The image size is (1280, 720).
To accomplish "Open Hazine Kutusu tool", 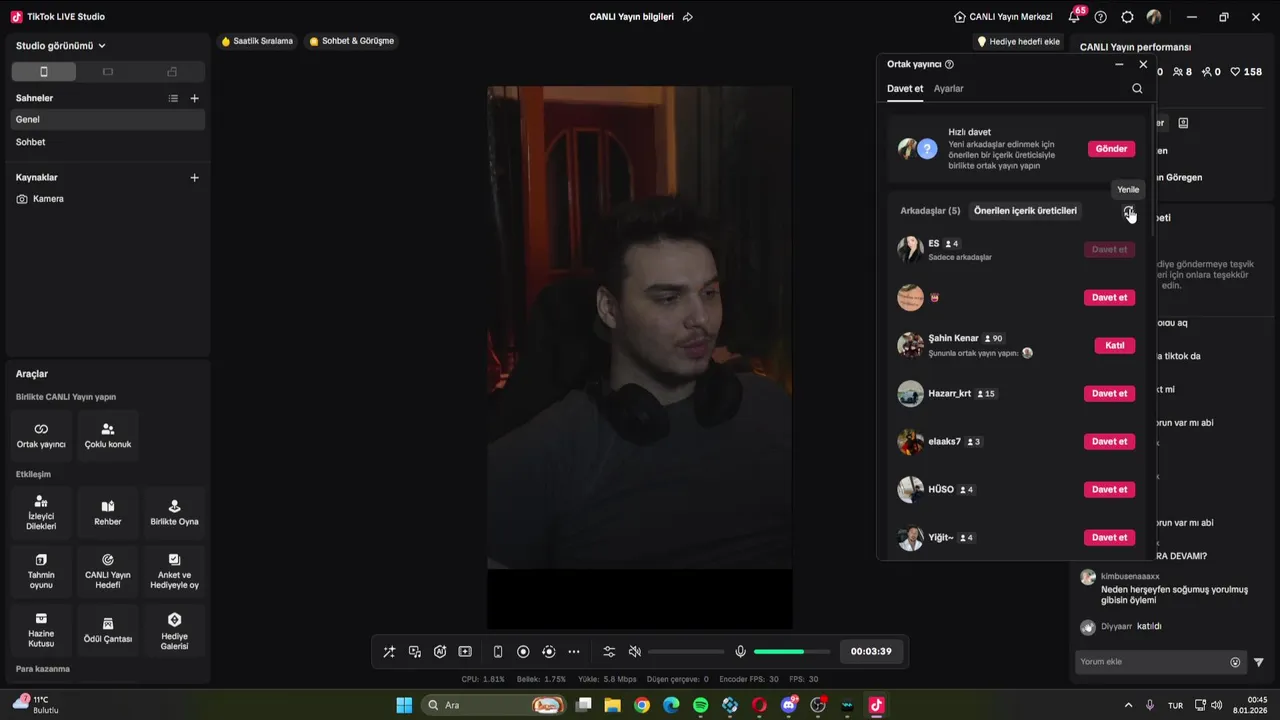I will coord(41,630).
